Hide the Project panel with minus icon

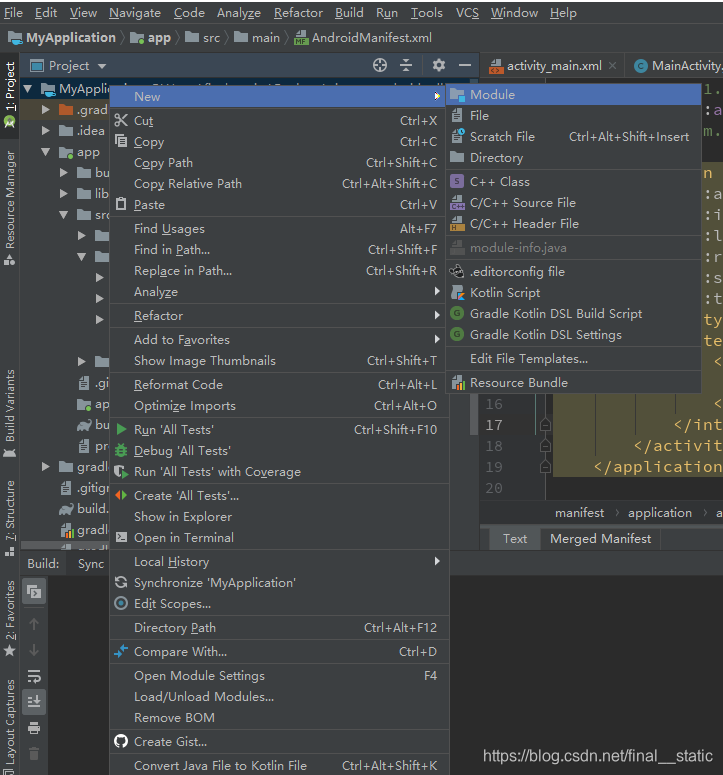[465, 65]
